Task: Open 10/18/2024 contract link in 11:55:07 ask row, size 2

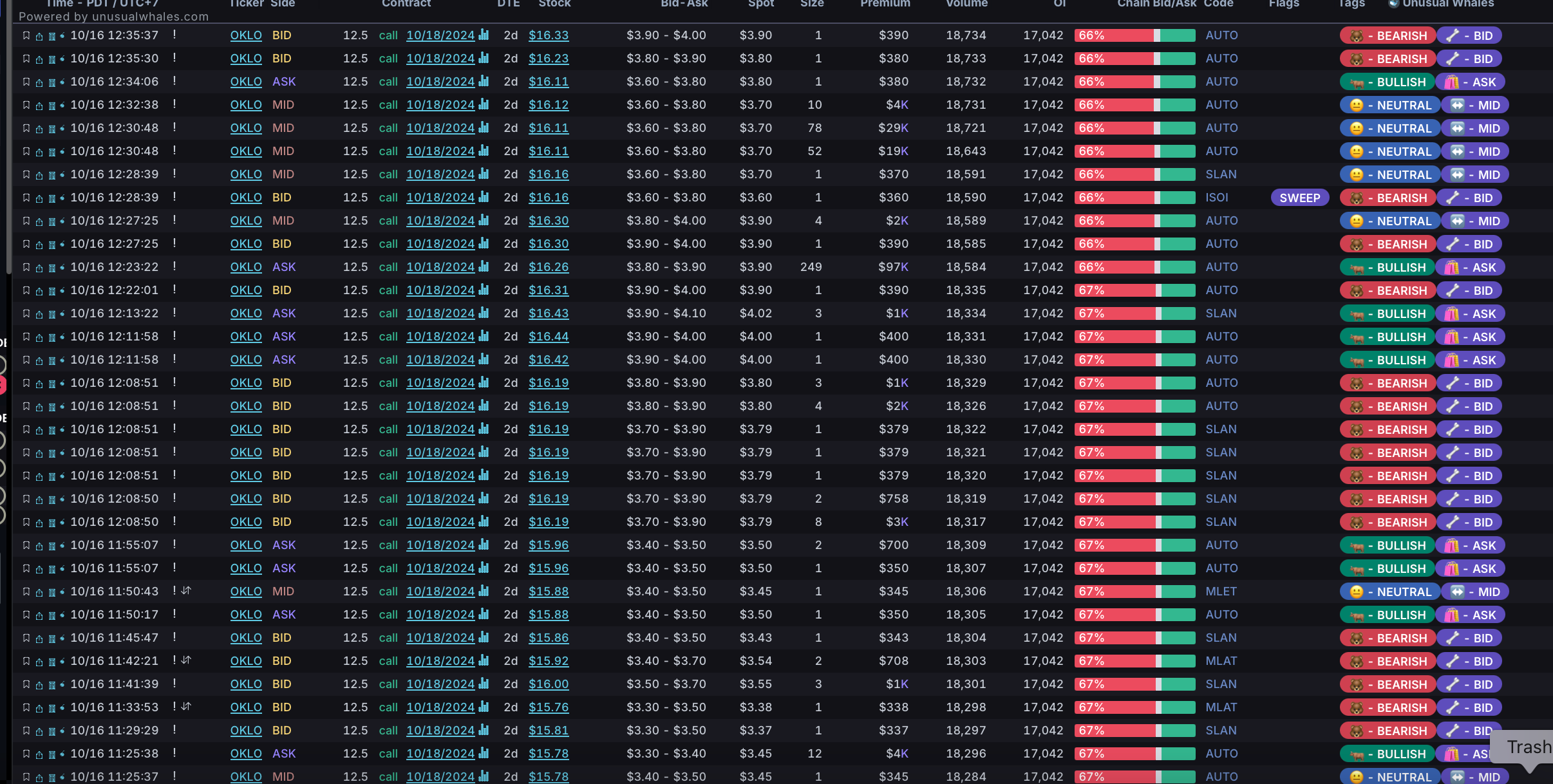Action: point(440,546)
